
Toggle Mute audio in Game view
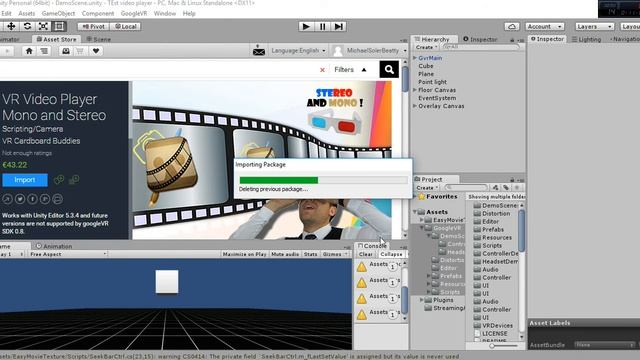pyautogui.click(x=285, y=254)
